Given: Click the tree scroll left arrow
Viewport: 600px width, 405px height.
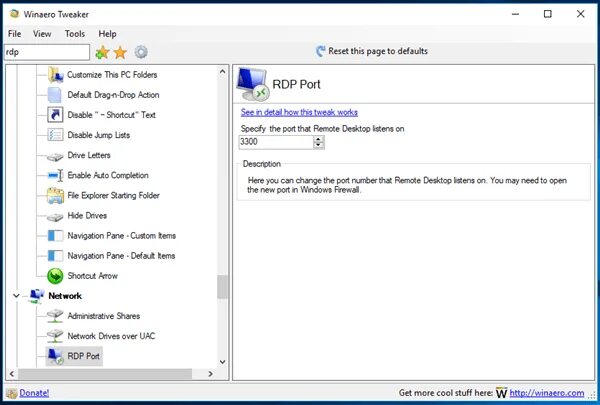Looking at the screenshot, I should pyautogui.click(x=11, y=374).
